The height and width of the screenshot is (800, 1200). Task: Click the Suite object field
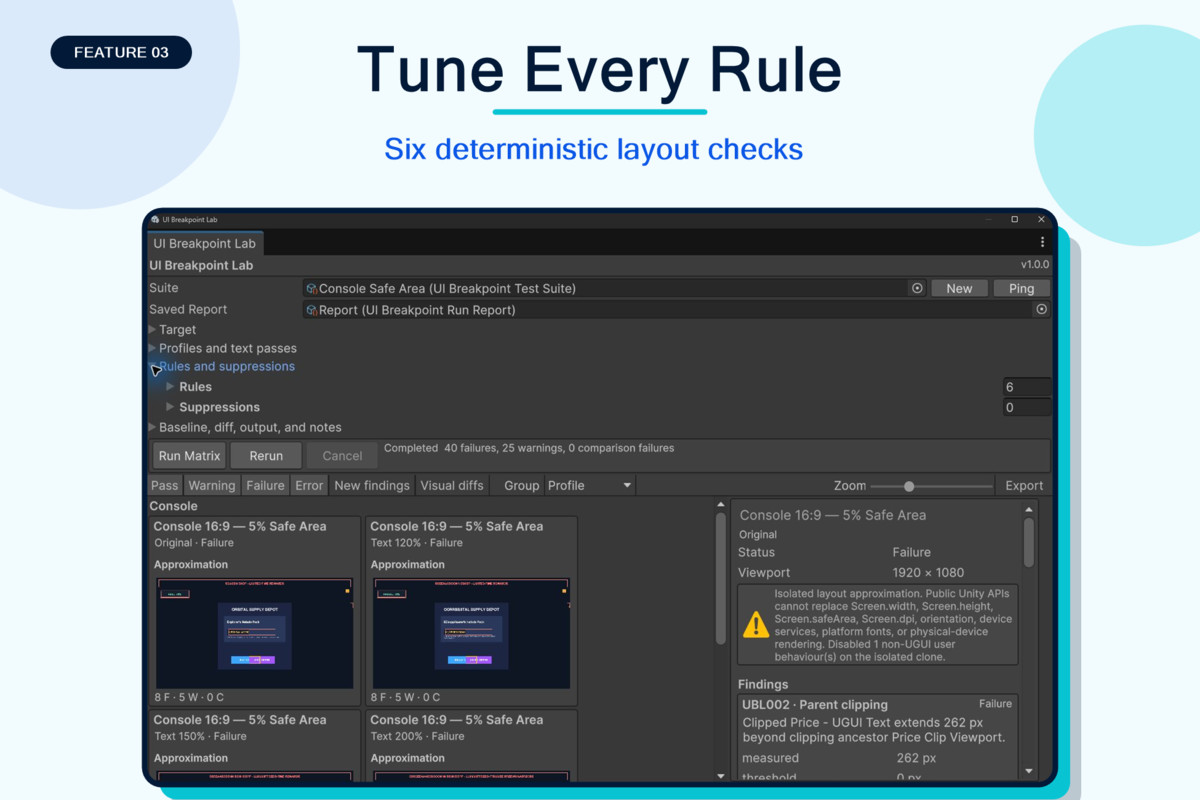615,288
